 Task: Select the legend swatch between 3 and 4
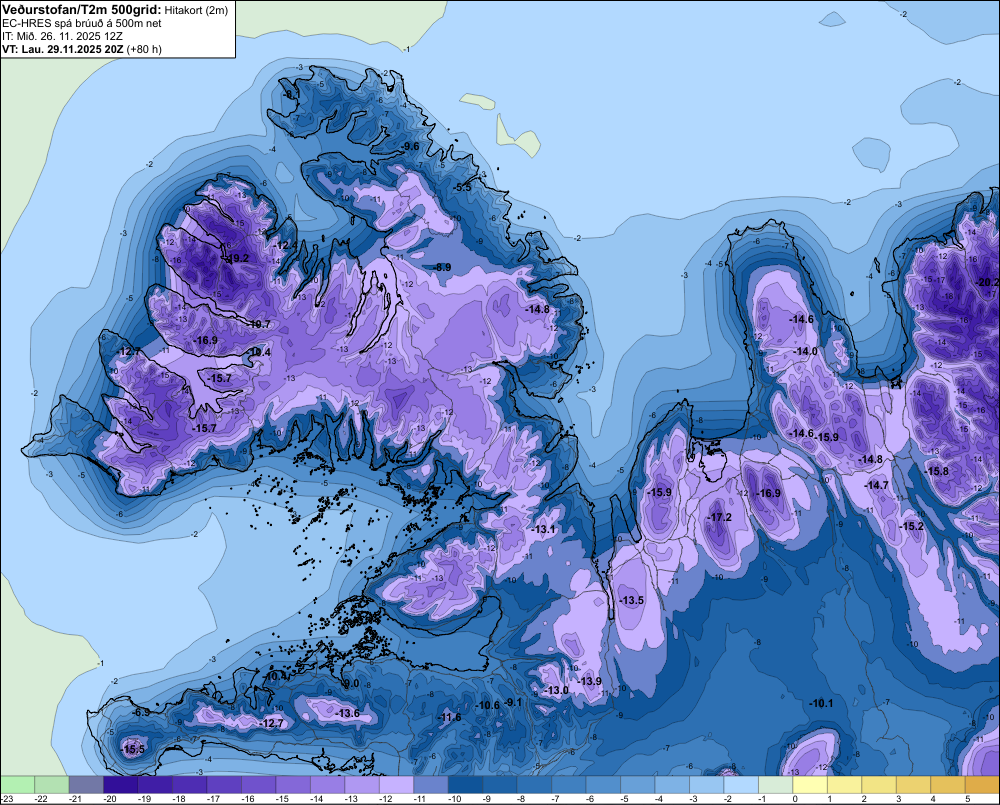[913, 784]
